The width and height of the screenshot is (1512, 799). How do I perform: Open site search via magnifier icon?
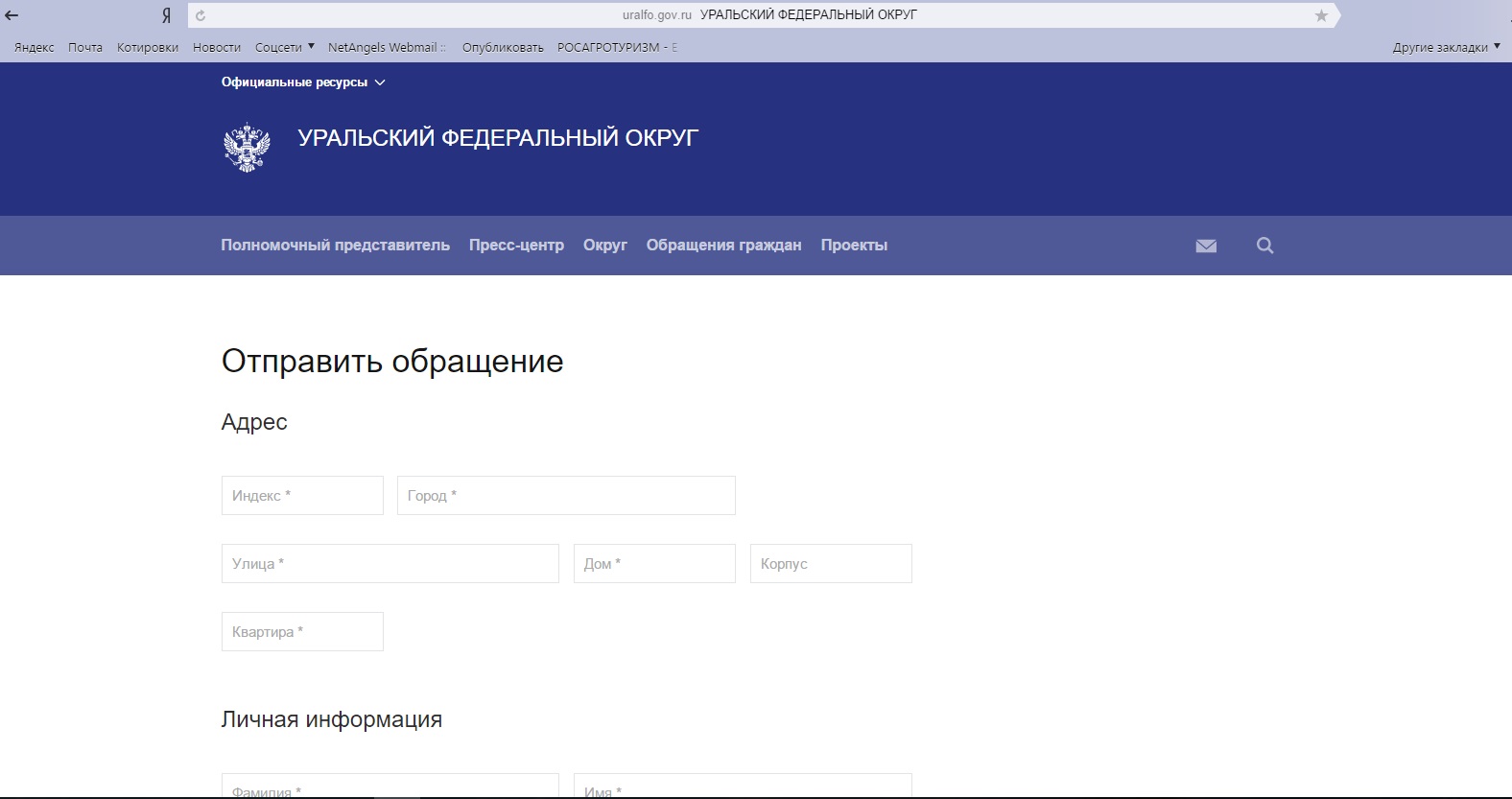(x=1264, y=246)
